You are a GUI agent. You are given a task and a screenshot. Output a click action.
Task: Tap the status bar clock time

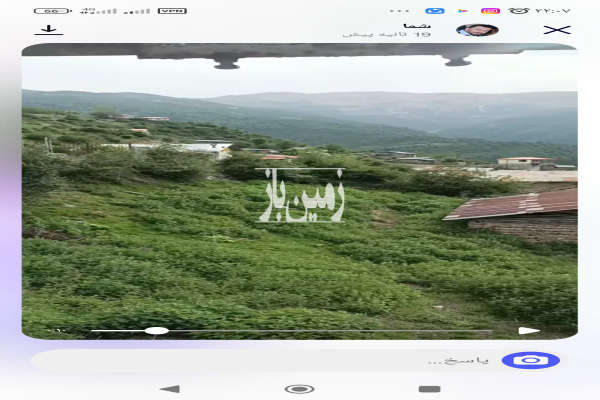coord(553,10)
